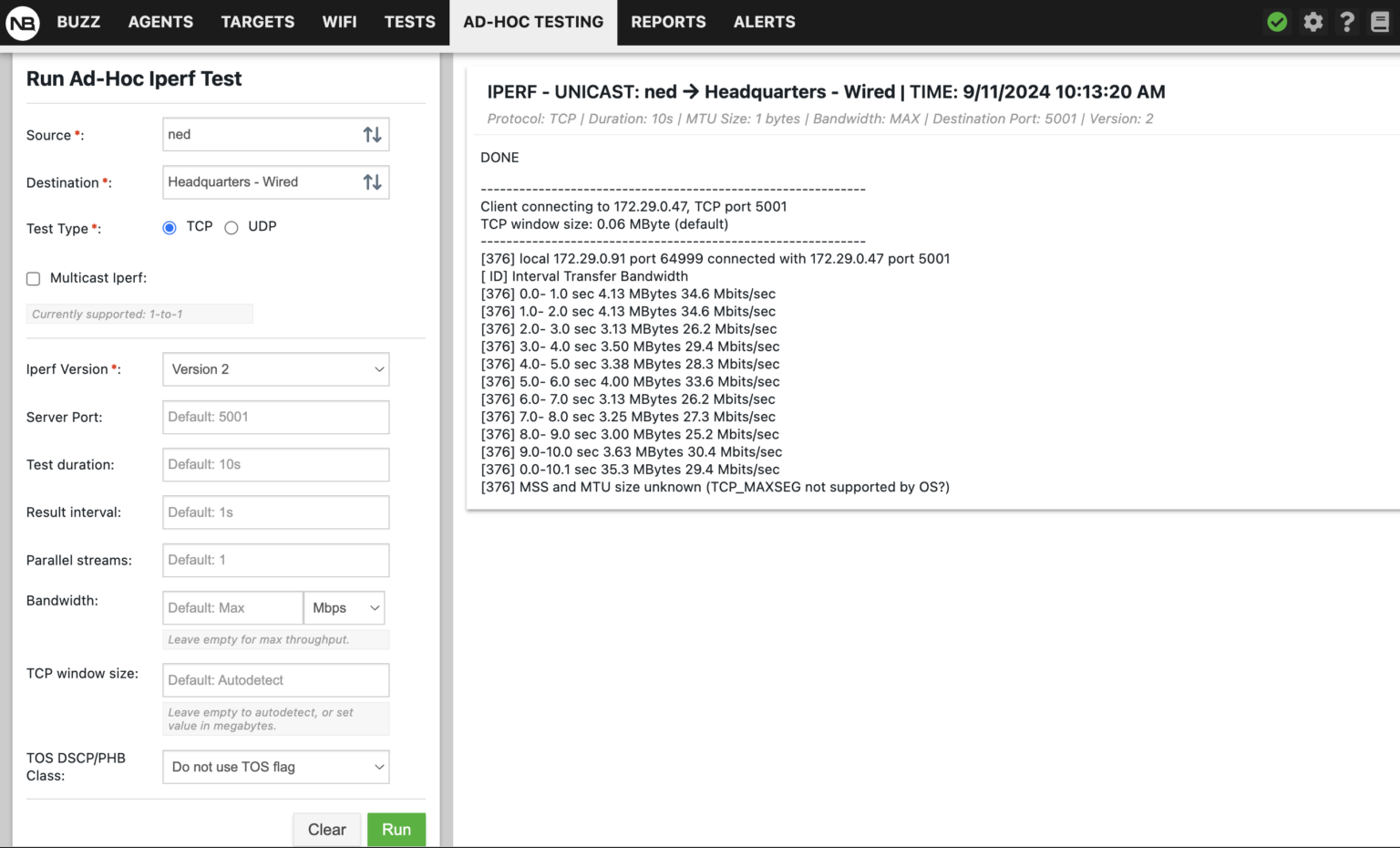The width and height of the screenshot is (1400, 848).
Task: Enable the Multicast Iperf checkbox
Action: (x=33, y=278)
